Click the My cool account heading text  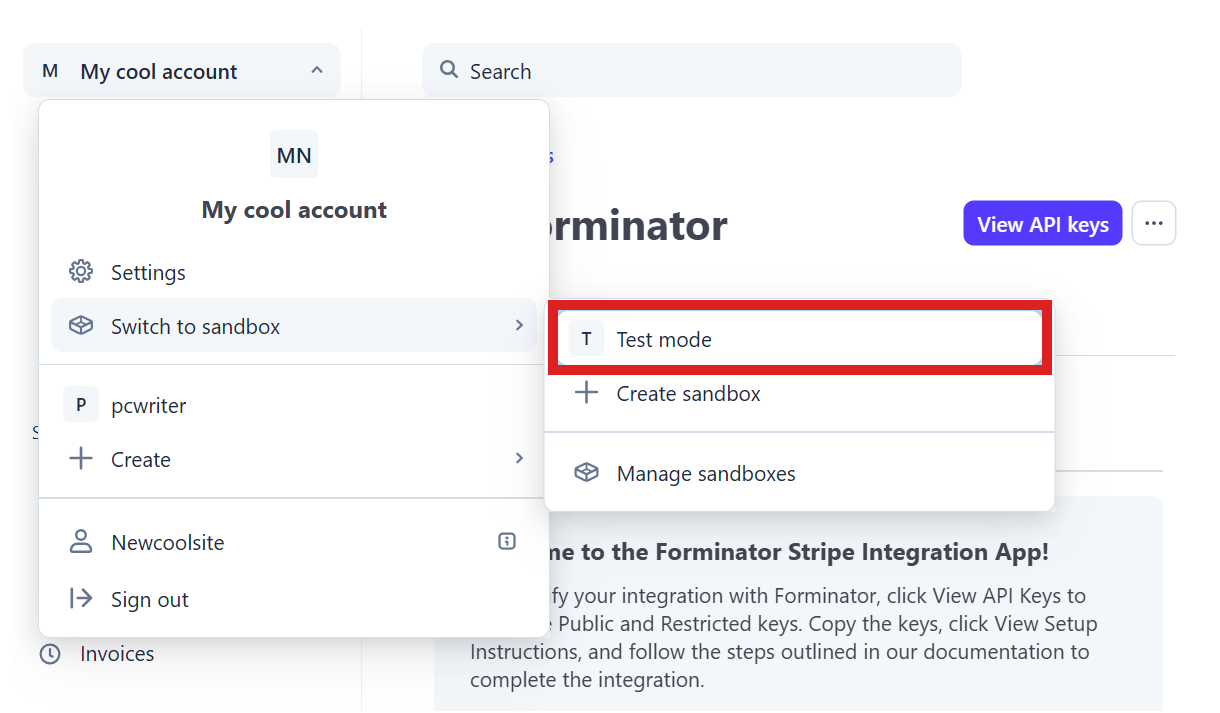[x=294, y=210]
